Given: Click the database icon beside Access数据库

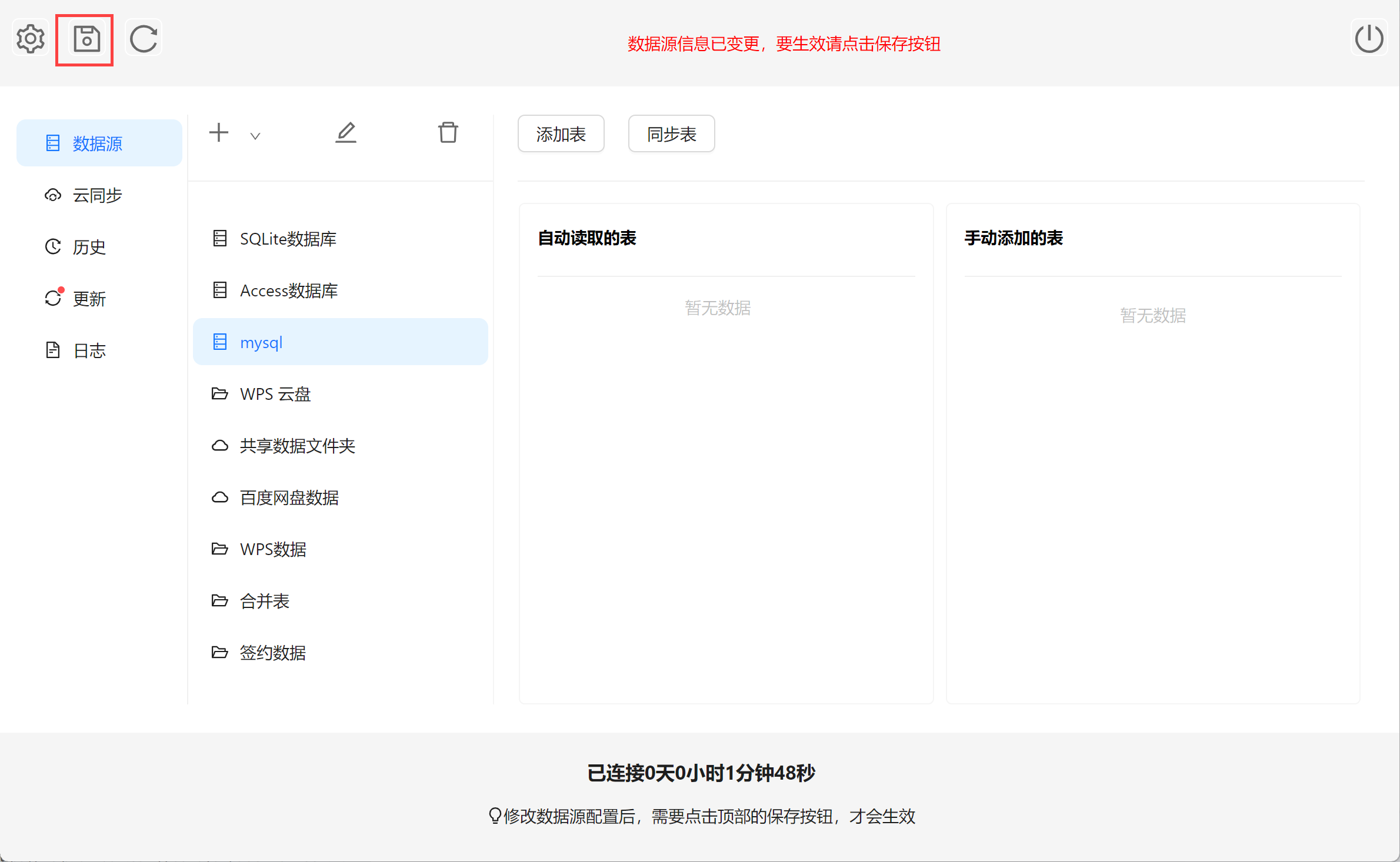Looking at the screenshot, I should [220, 290].
